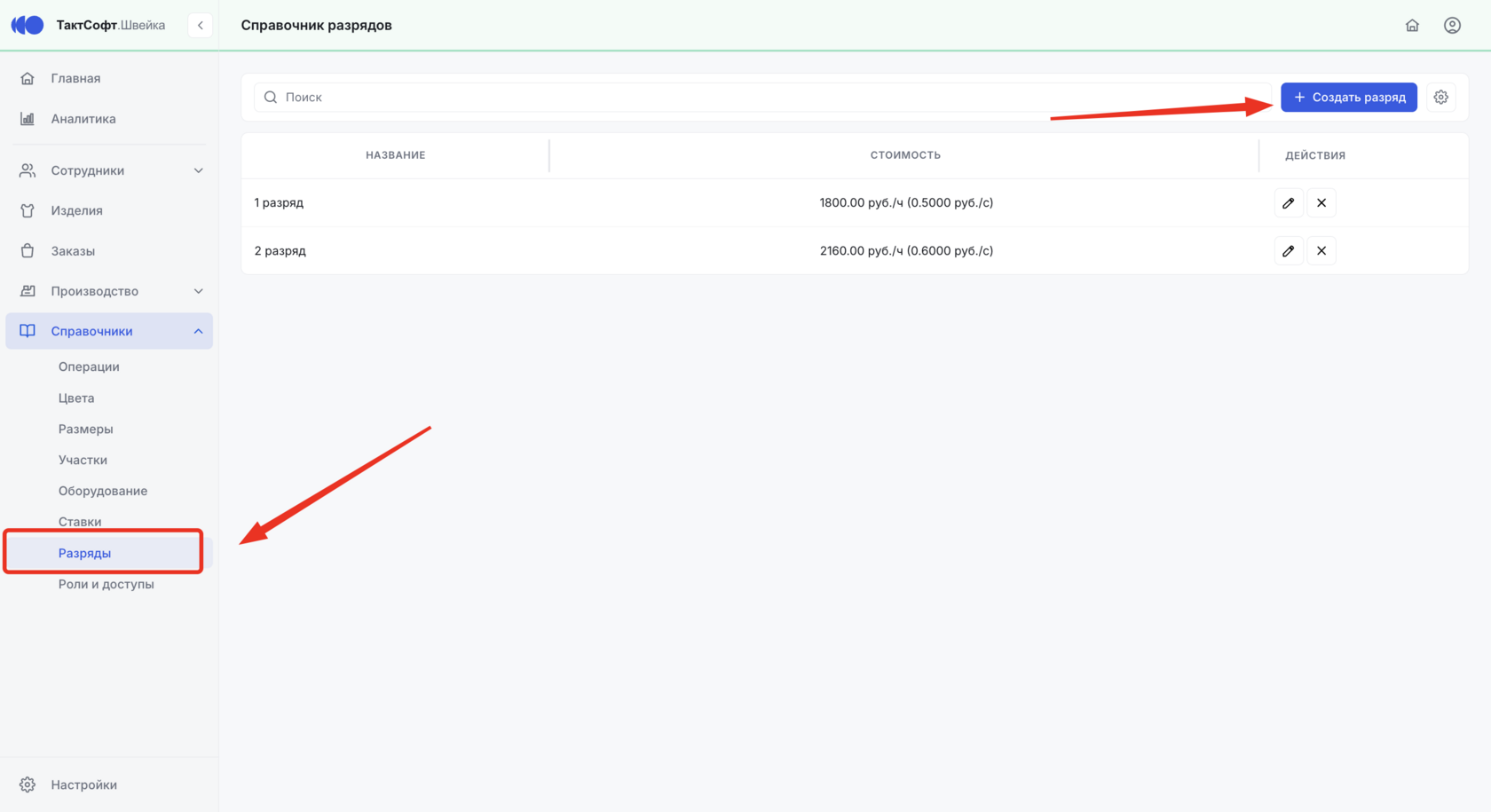Viewport: 1491px width, 812px height.
Task: Collapse the Справочники section
Action: coord(109,331)
